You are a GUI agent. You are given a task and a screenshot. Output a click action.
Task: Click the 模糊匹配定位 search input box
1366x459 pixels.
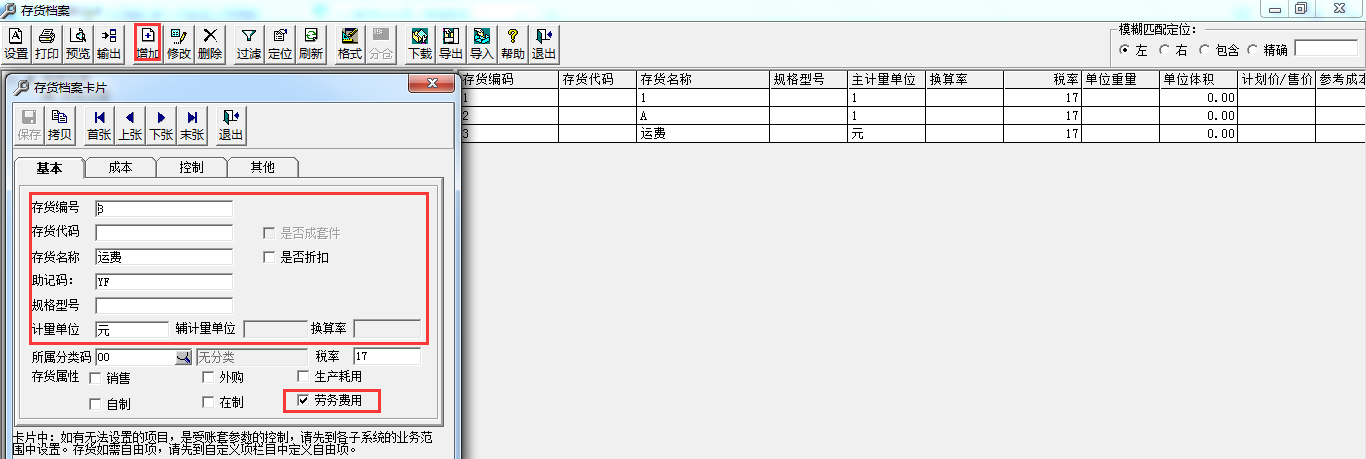pyautogui.click(x=1326, y=48)
